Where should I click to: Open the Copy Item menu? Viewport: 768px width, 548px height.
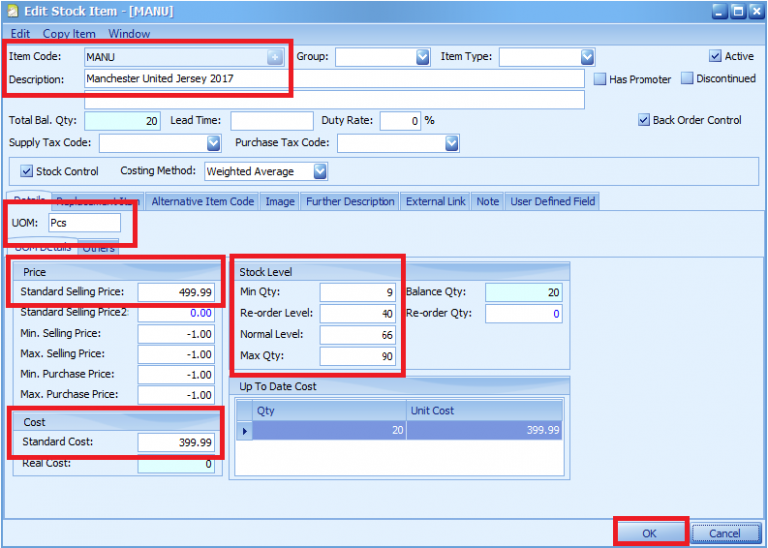[69, 34]
